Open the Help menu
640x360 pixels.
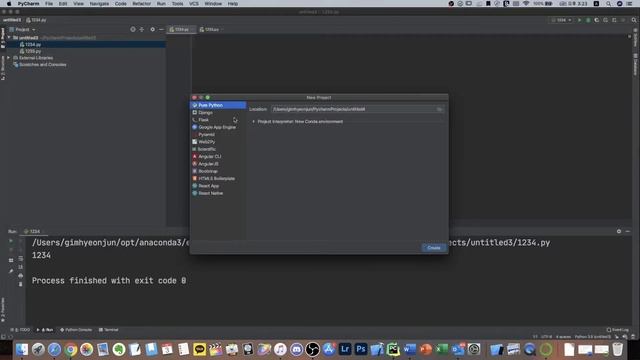[x=233, y=4]
